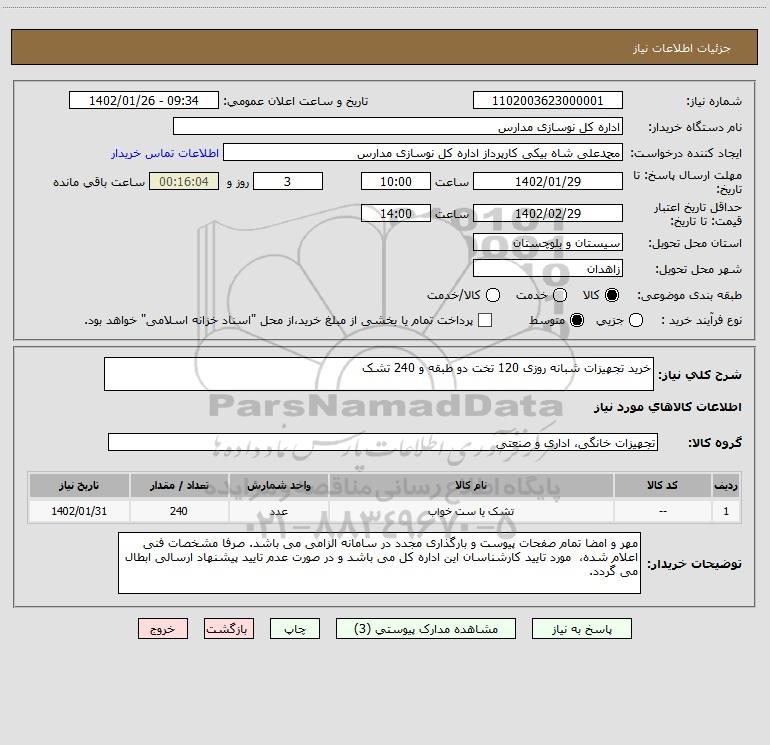Select the کالا/خدمت radio button
770x745 pixels.
[x=493, y=295]
